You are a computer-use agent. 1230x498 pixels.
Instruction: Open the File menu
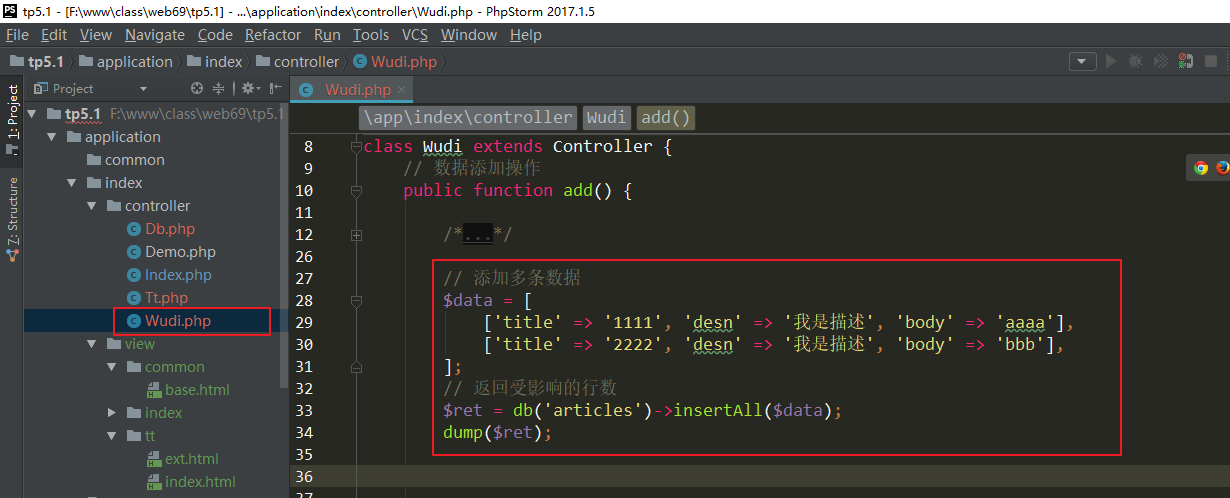pos(17,35)
